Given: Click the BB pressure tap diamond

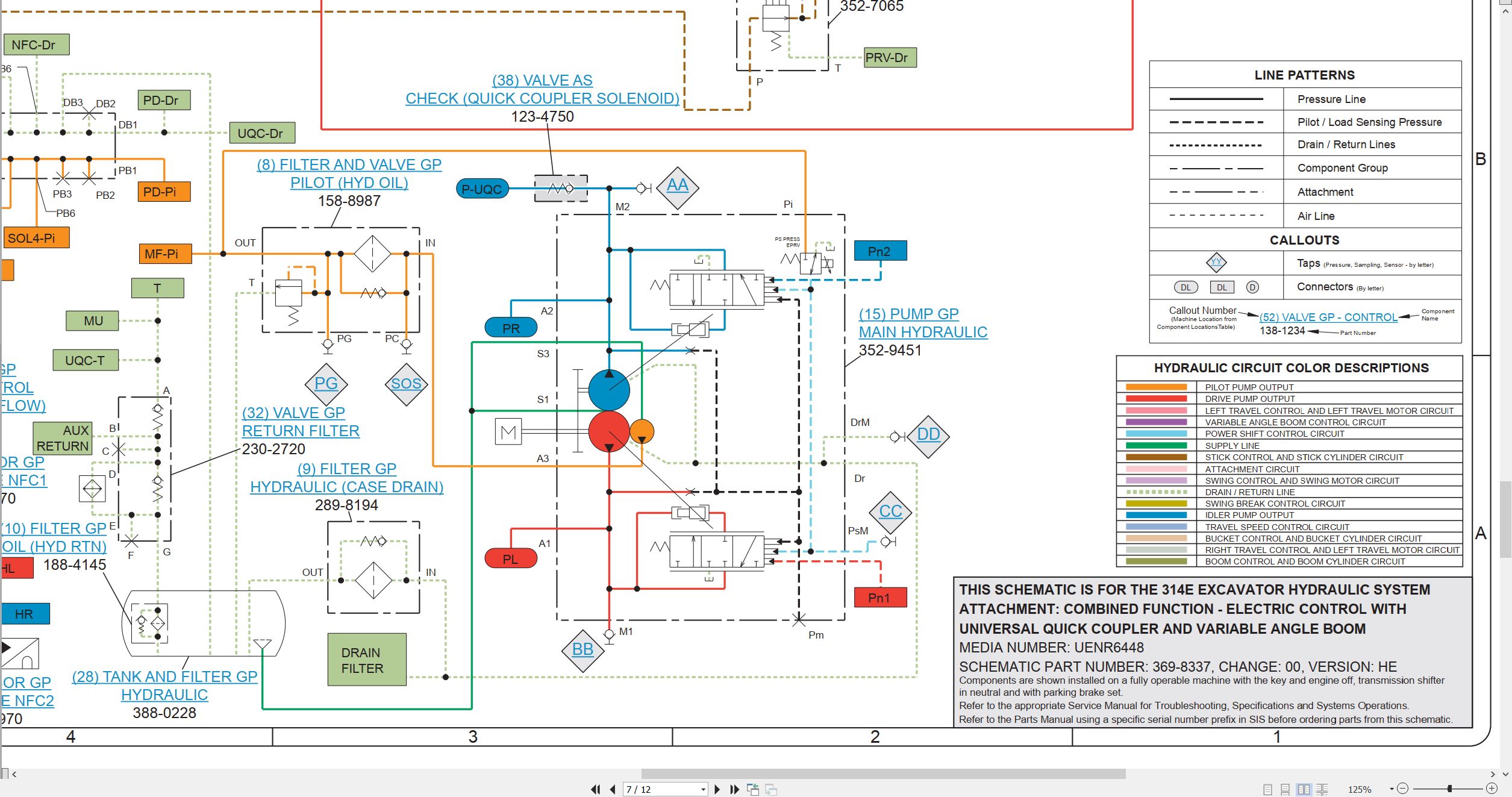Looking at the screenshot, I should click(x=583, y=651).
